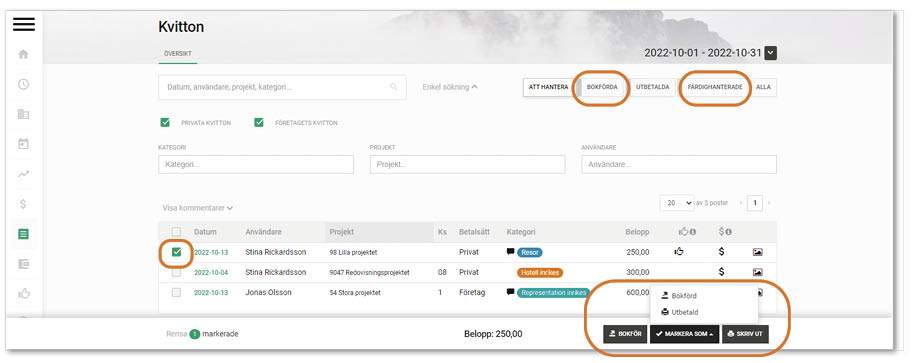Open the 2022-10-04 date link
Viewport: 912px width, 363px height.
pos(211,272)
